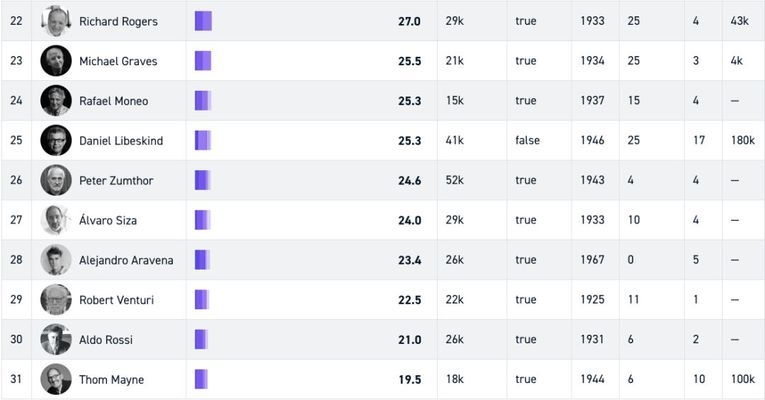Select Daniel Libeskind's avatar image
Image resolution: width=765 pixels, height=400 pixels.
pyautogui.click(x=56, y=141)
